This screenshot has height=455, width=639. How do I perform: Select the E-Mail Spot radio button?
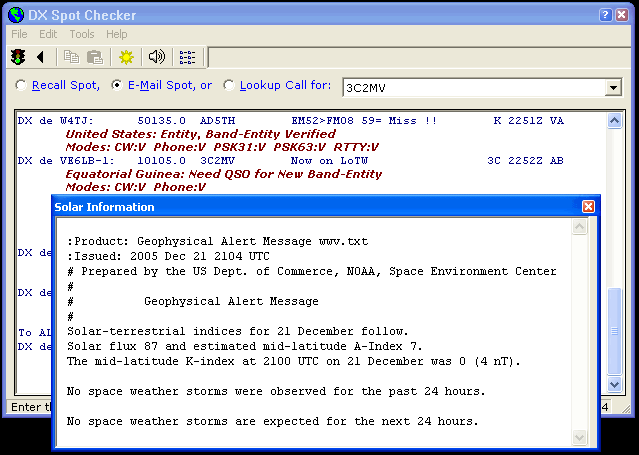pyautogui.click(x=117, y=85)
